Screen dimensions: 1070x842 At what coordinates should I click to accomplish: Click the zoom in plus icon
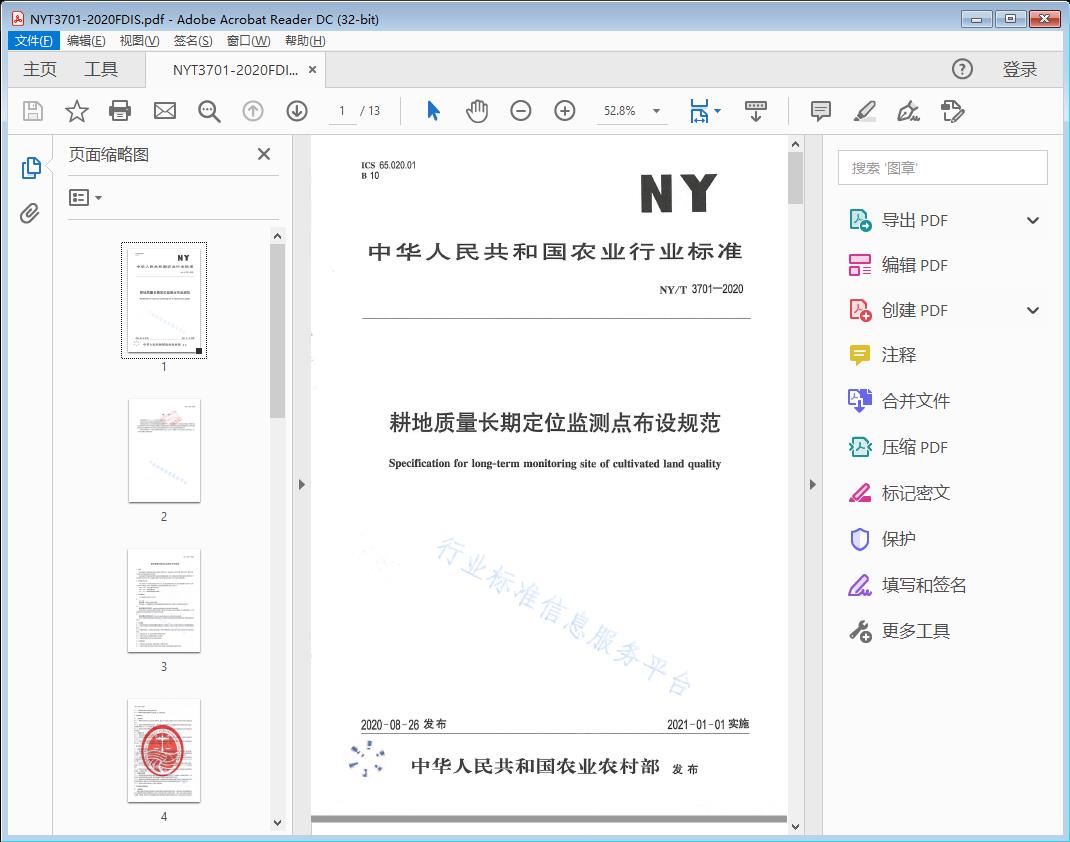coord(565,111)
